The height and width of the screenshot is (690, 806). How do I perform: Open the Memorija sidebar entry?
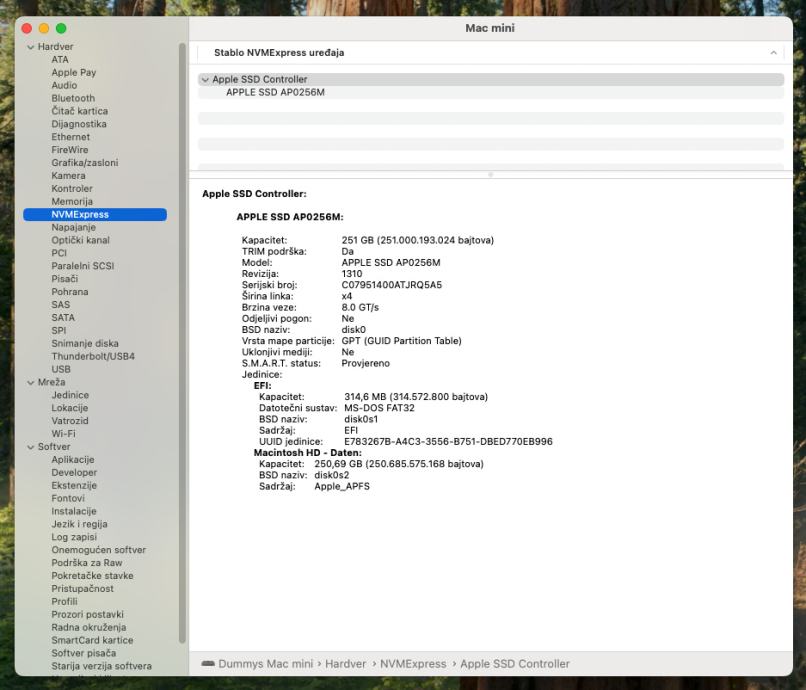point(72,202)
